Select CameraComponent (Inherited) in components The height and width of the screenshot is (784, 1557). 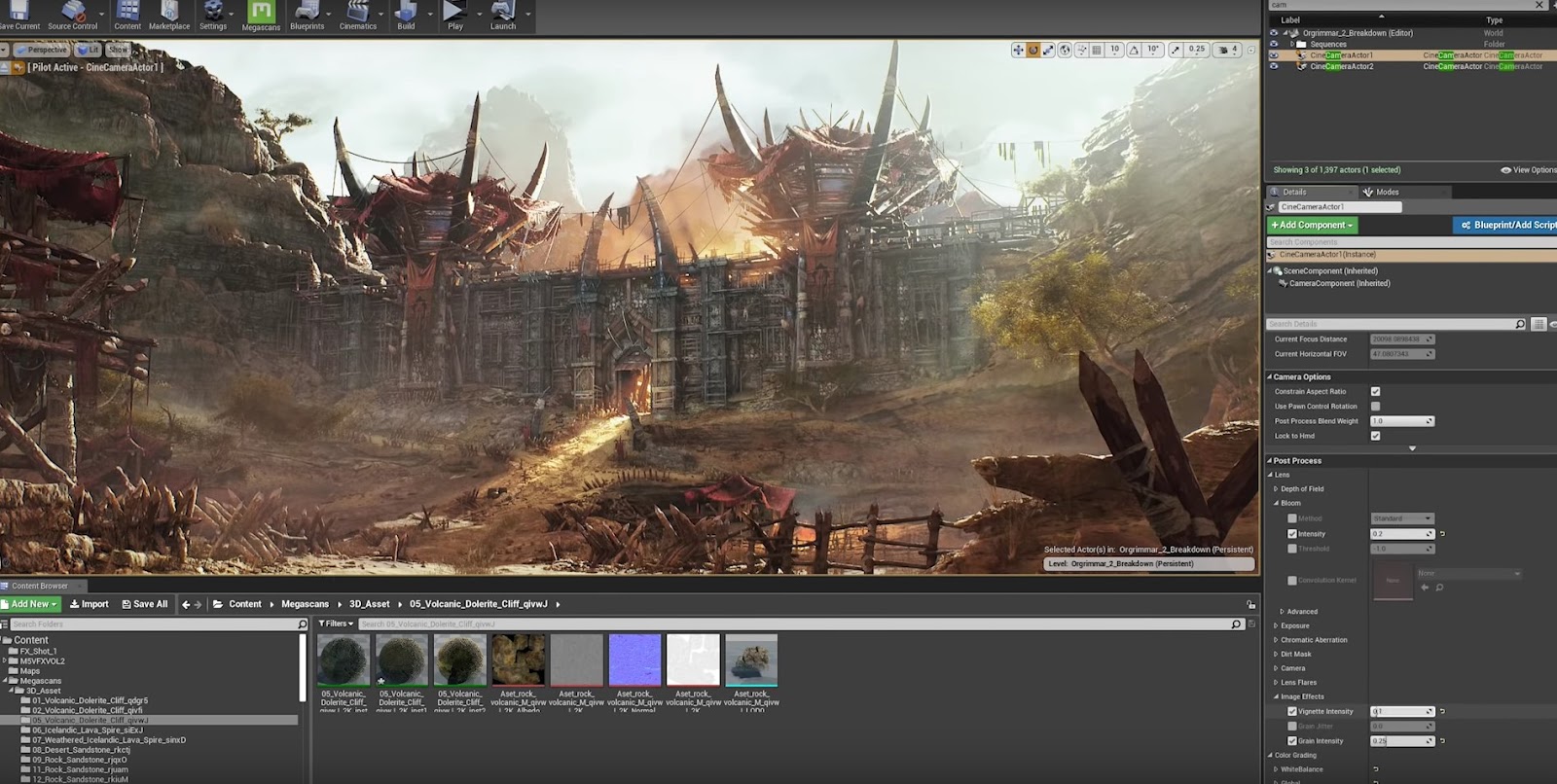[1340, 283]
